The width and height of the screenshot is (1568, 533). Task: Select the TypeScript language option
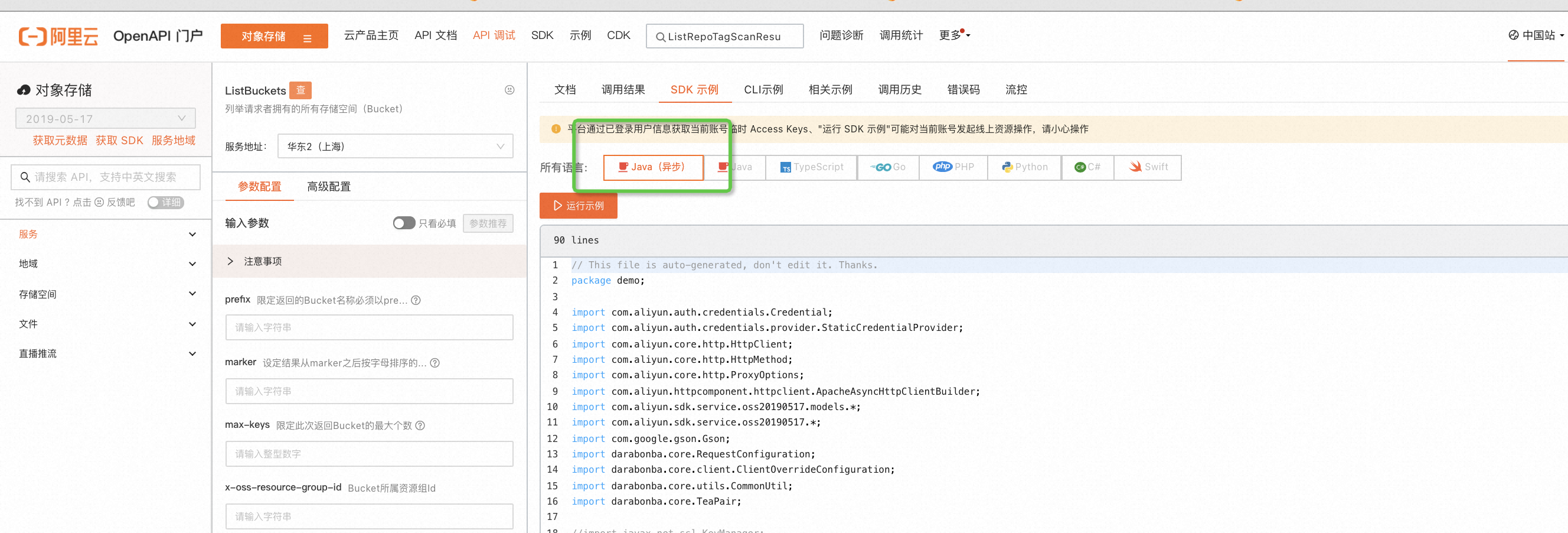click(x=811, y=167)
